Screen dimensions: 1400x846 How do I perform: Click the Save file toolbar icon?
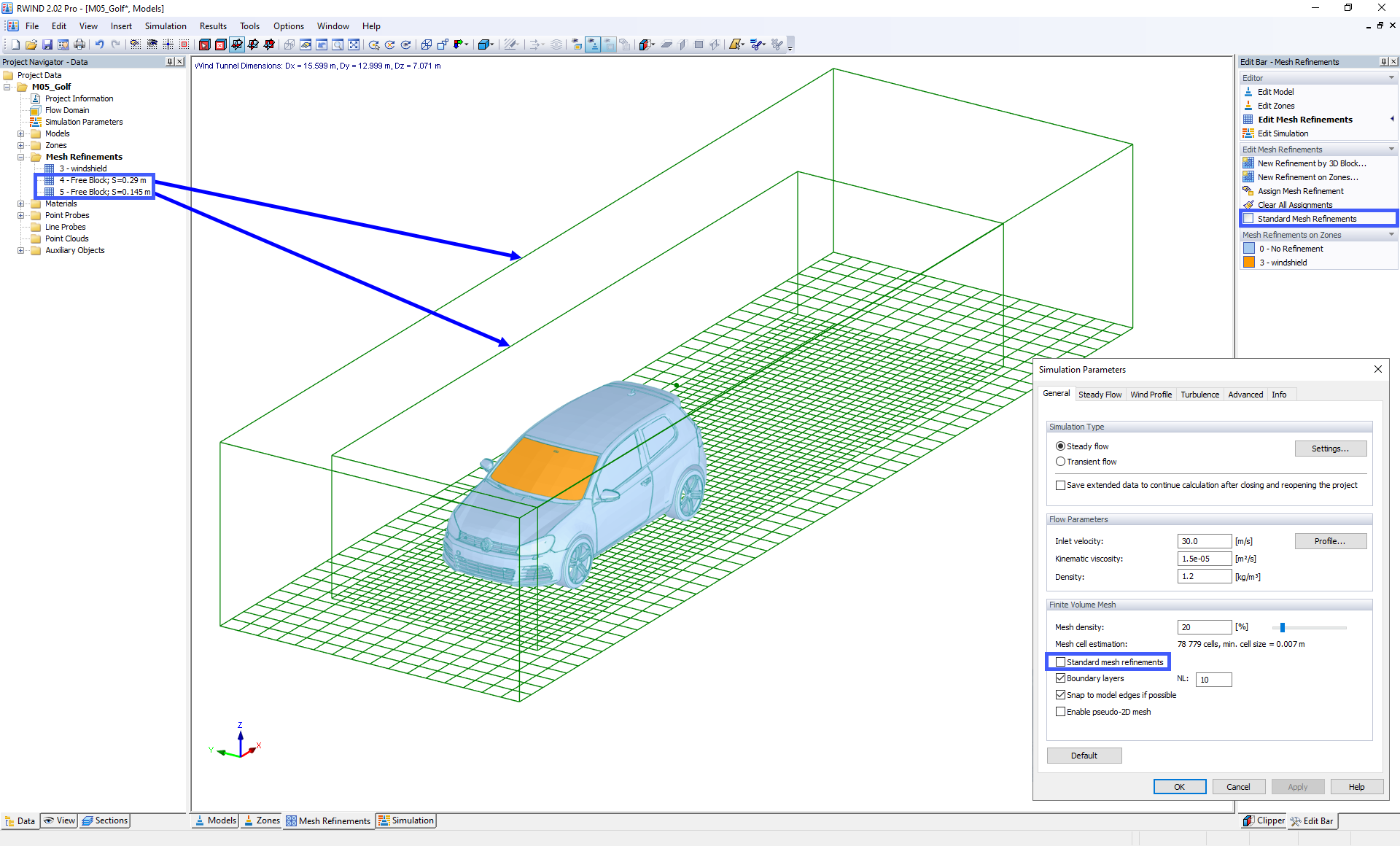pos(47,44)
